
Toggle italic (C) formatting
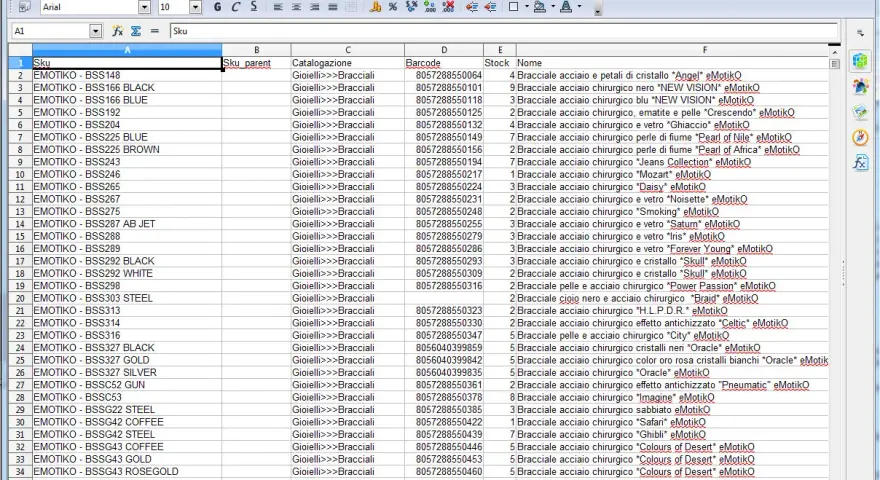pyautogui.click(x=236, y=7)
